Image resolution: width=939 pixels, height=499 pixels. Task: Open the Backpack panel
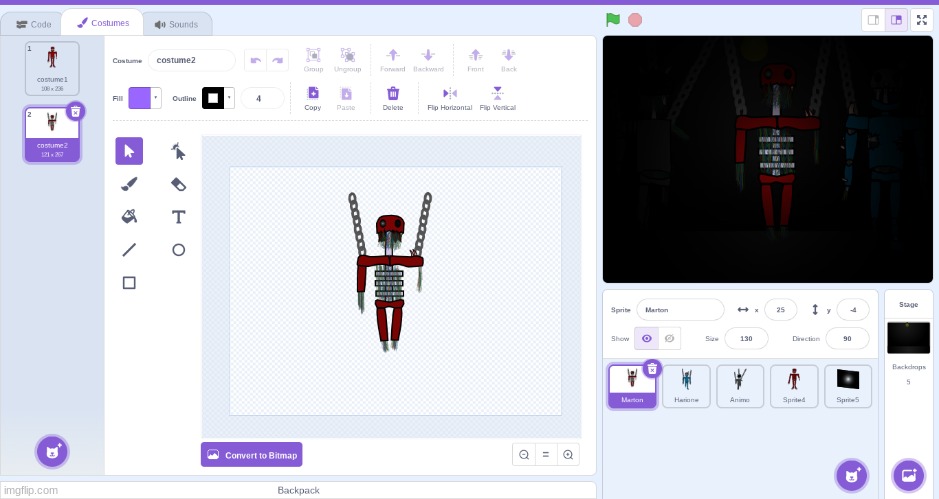[x=298, y=490]
